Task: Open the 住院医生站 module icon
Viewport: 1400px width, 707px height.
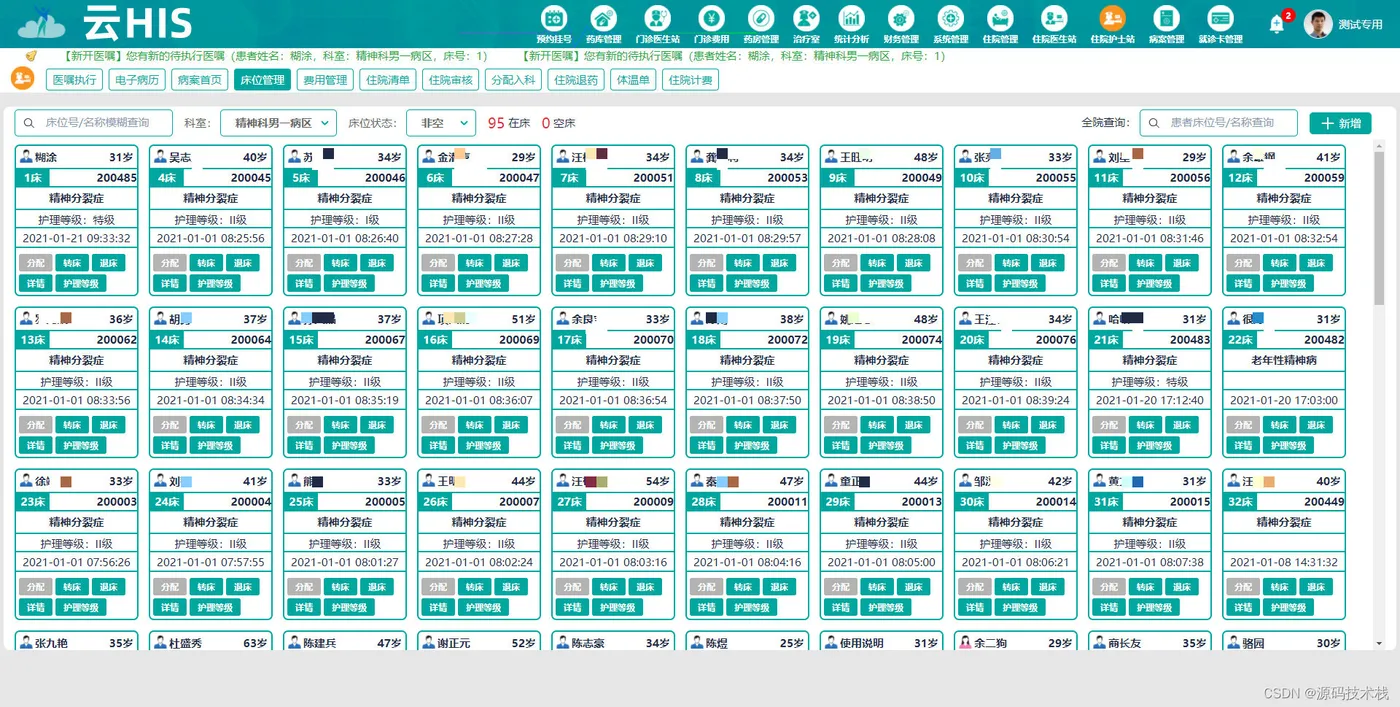Action: click(x=1054, y=17)
